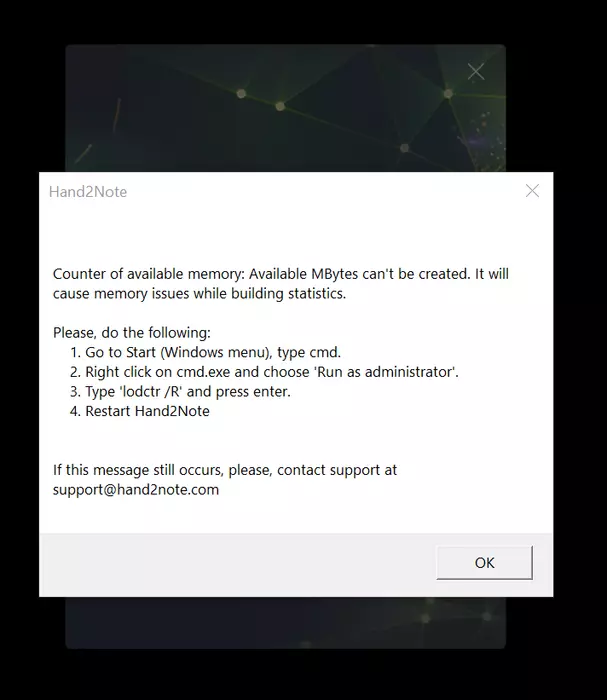Close the Hand2Note error dialog
This screenshot has height=700, width=607.
tap(532, 191)
